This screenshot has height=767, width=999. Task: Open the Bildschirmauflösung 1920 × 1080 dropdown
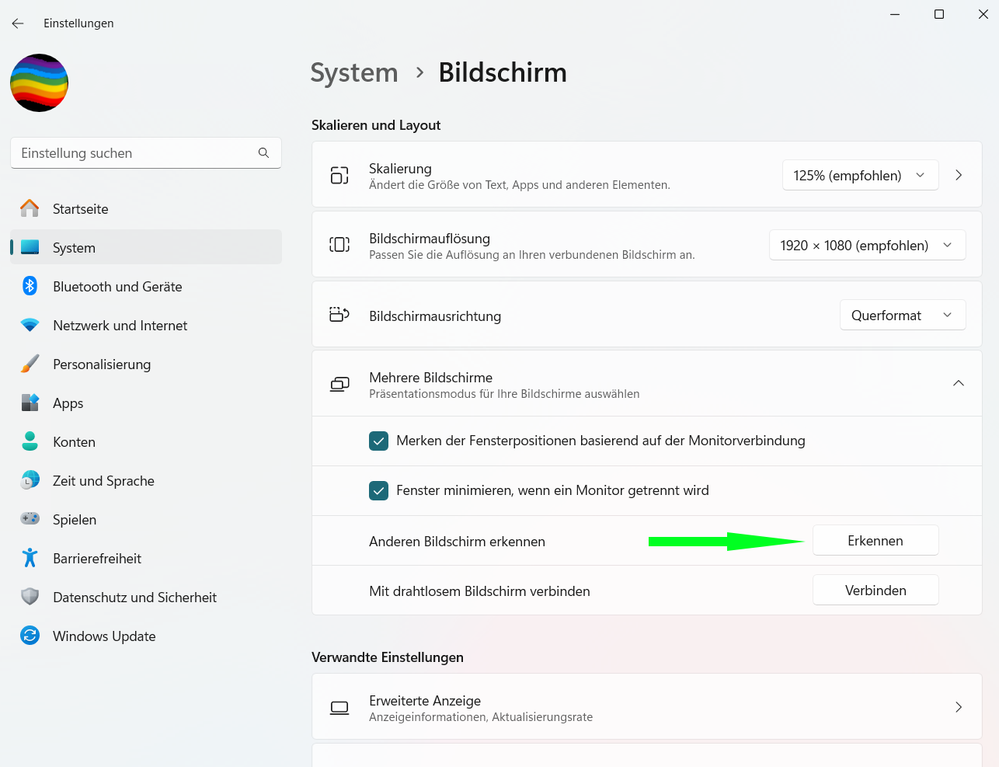point(867,245)
